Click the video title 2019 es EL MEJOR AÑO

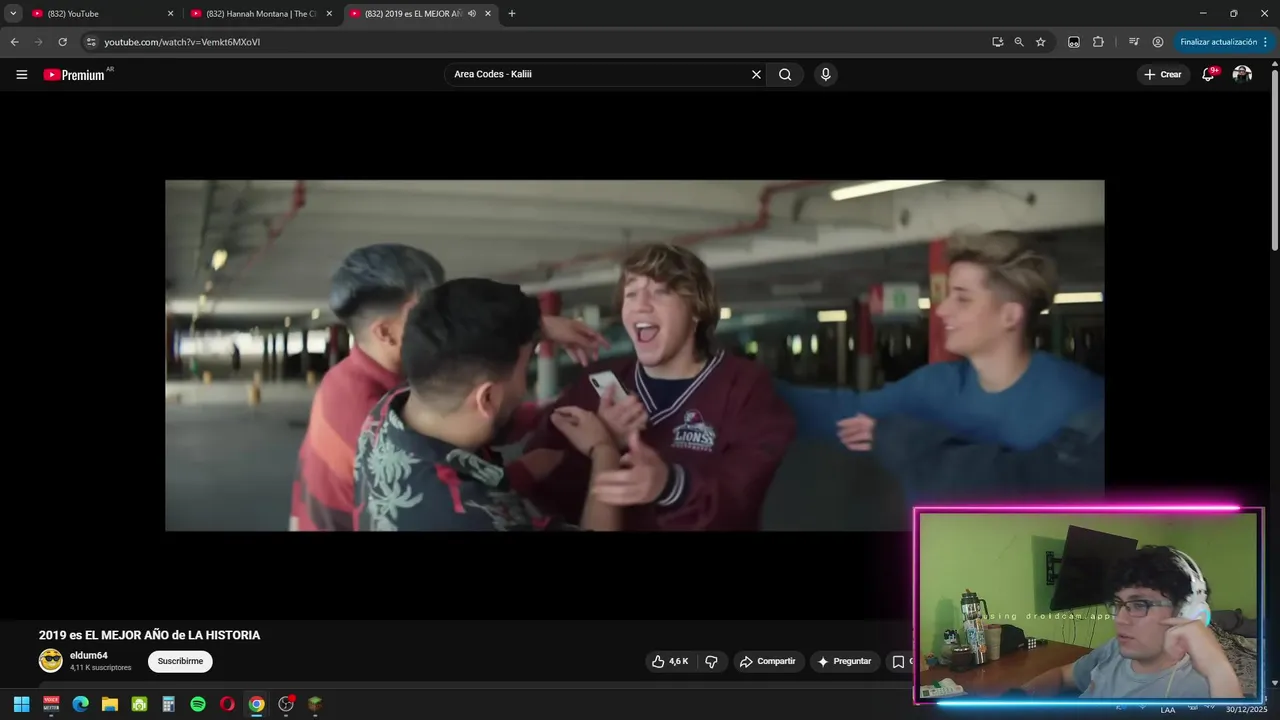tap(149, 635)
